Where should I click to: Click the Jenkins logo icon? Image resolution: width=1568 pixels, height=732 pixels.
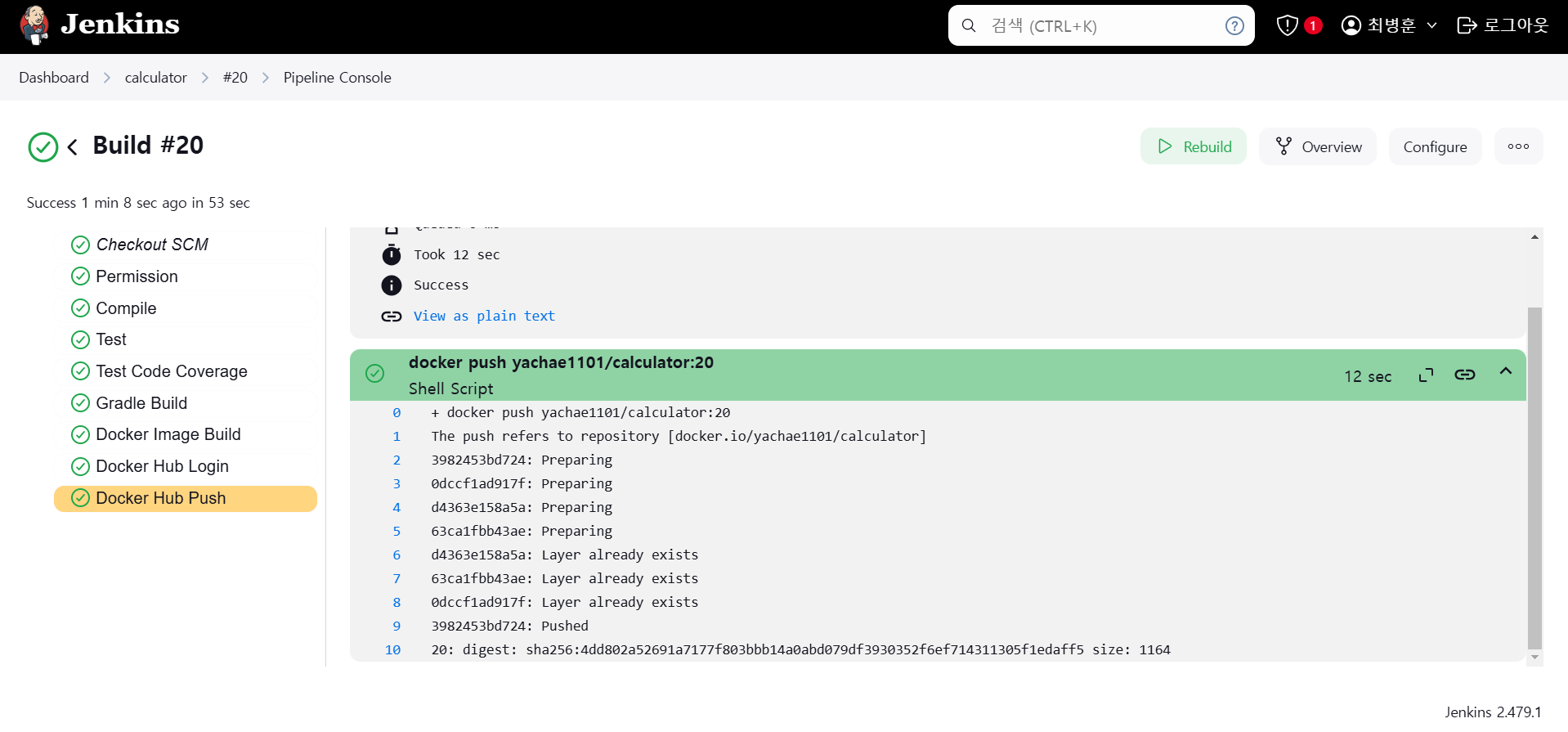tap(34, 25)
